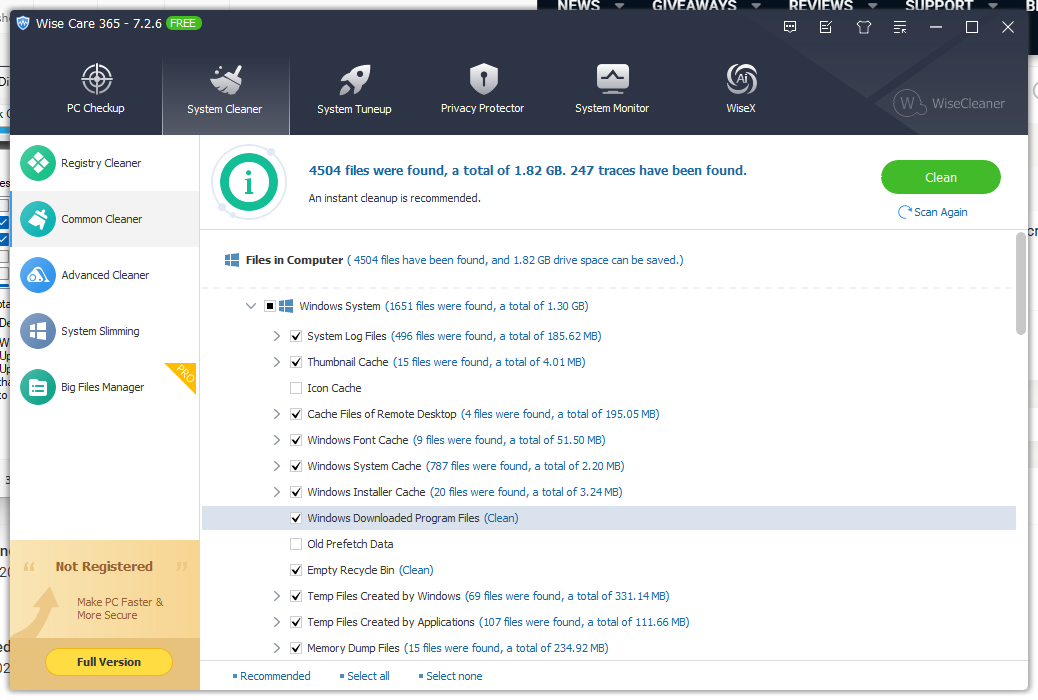Click the WiseCleaner logo watermark link

[x=949, y=103]
